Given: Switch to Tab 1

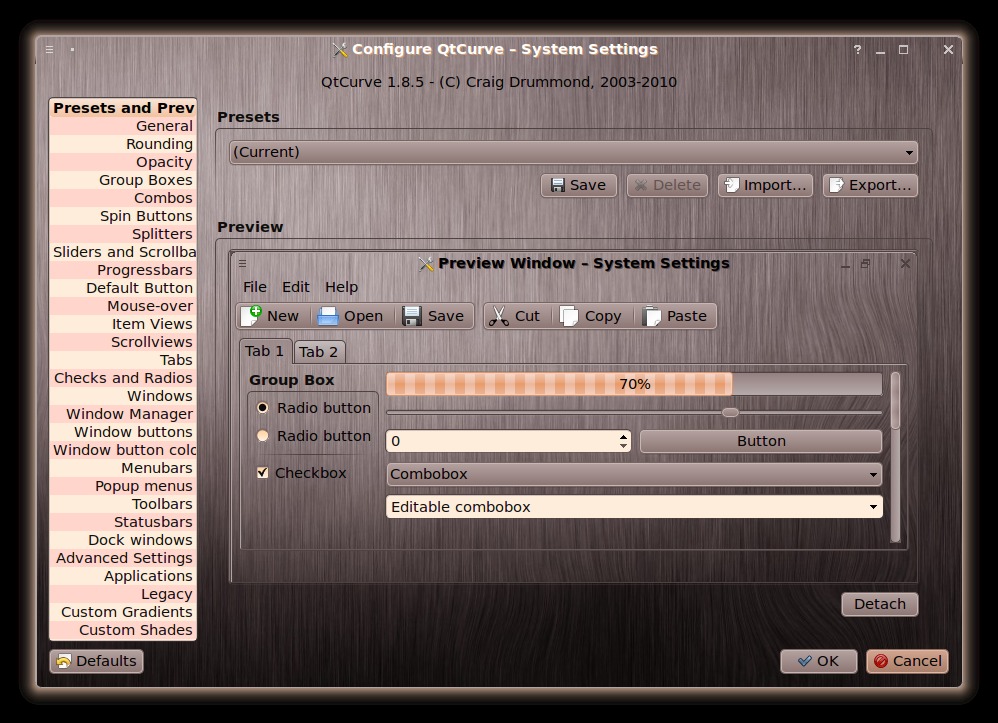Looking at the screenshot, I should point(265,351).
